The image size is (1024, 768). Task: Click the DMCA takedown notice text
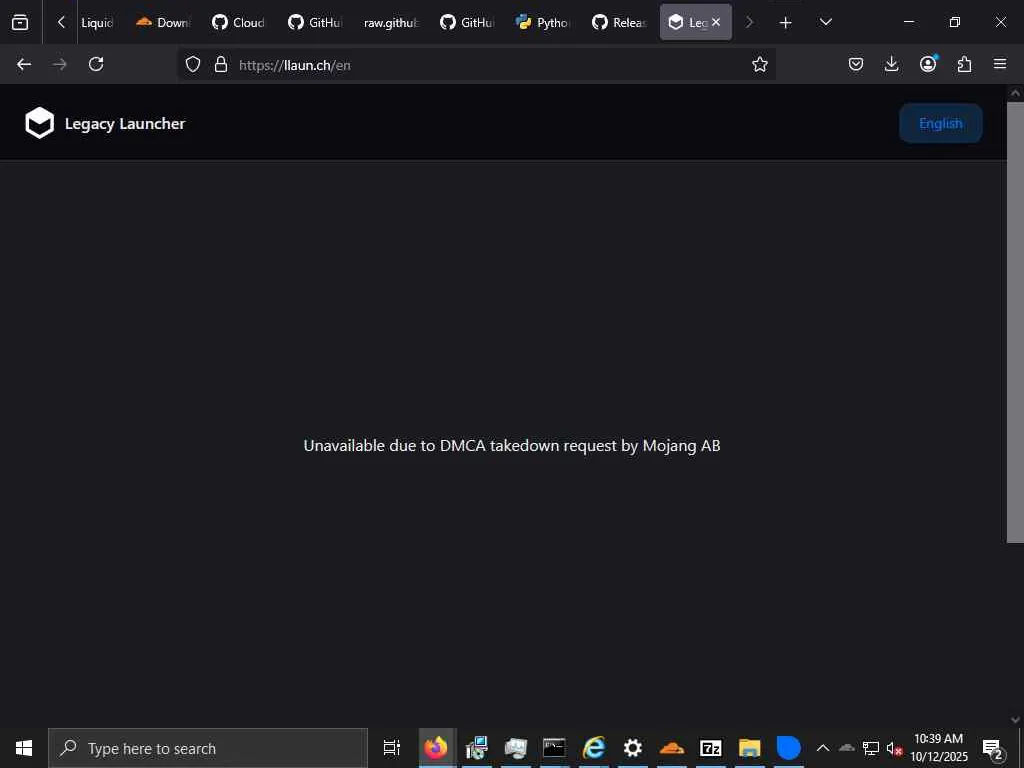[512, 445]
